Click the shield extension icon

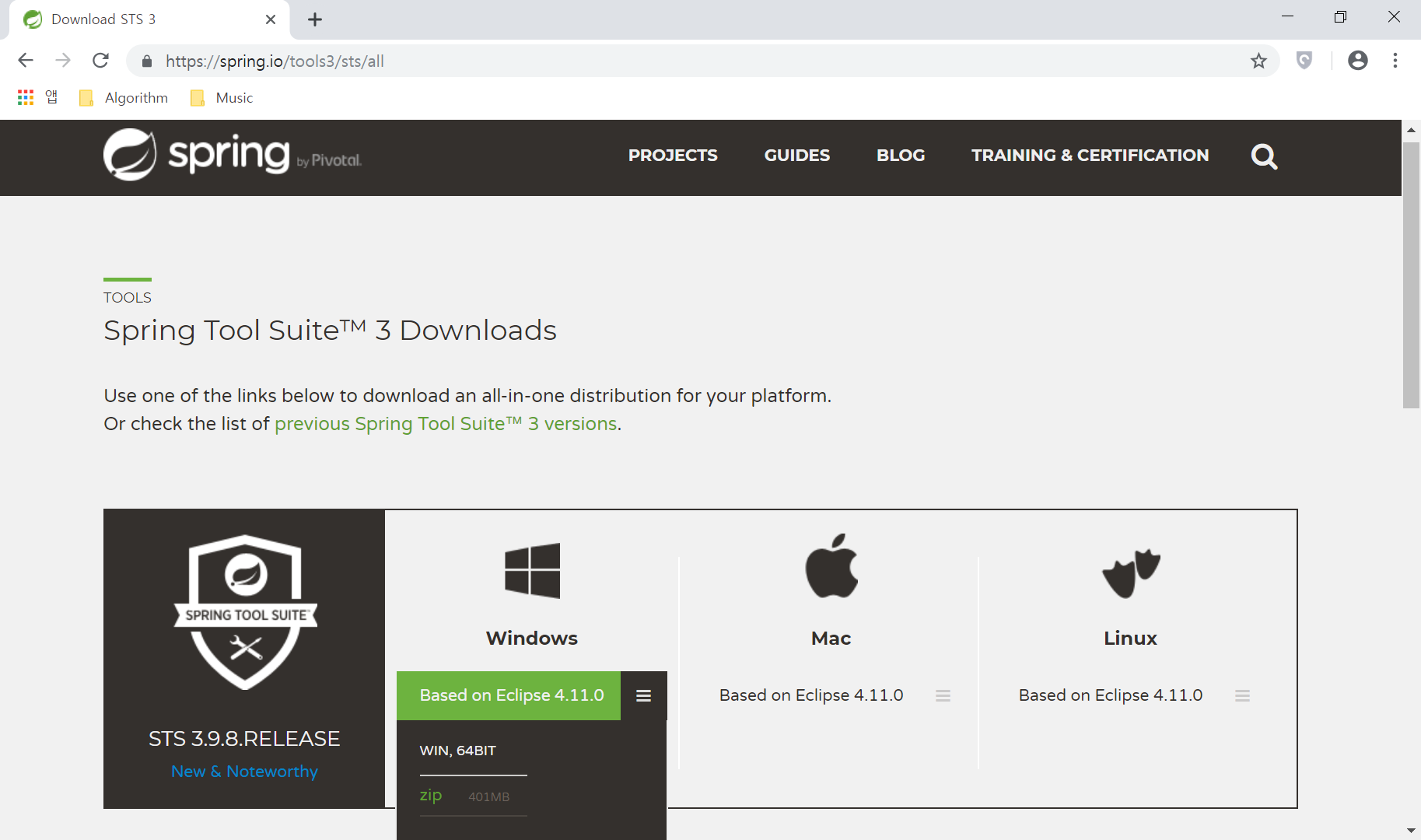(x=1304, y=60)
